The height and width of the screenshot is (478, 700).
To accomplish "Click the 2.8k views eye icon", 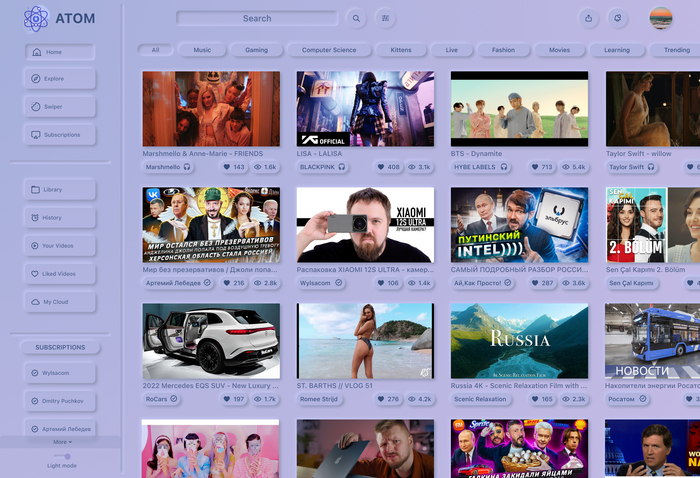I will point(258,283).
